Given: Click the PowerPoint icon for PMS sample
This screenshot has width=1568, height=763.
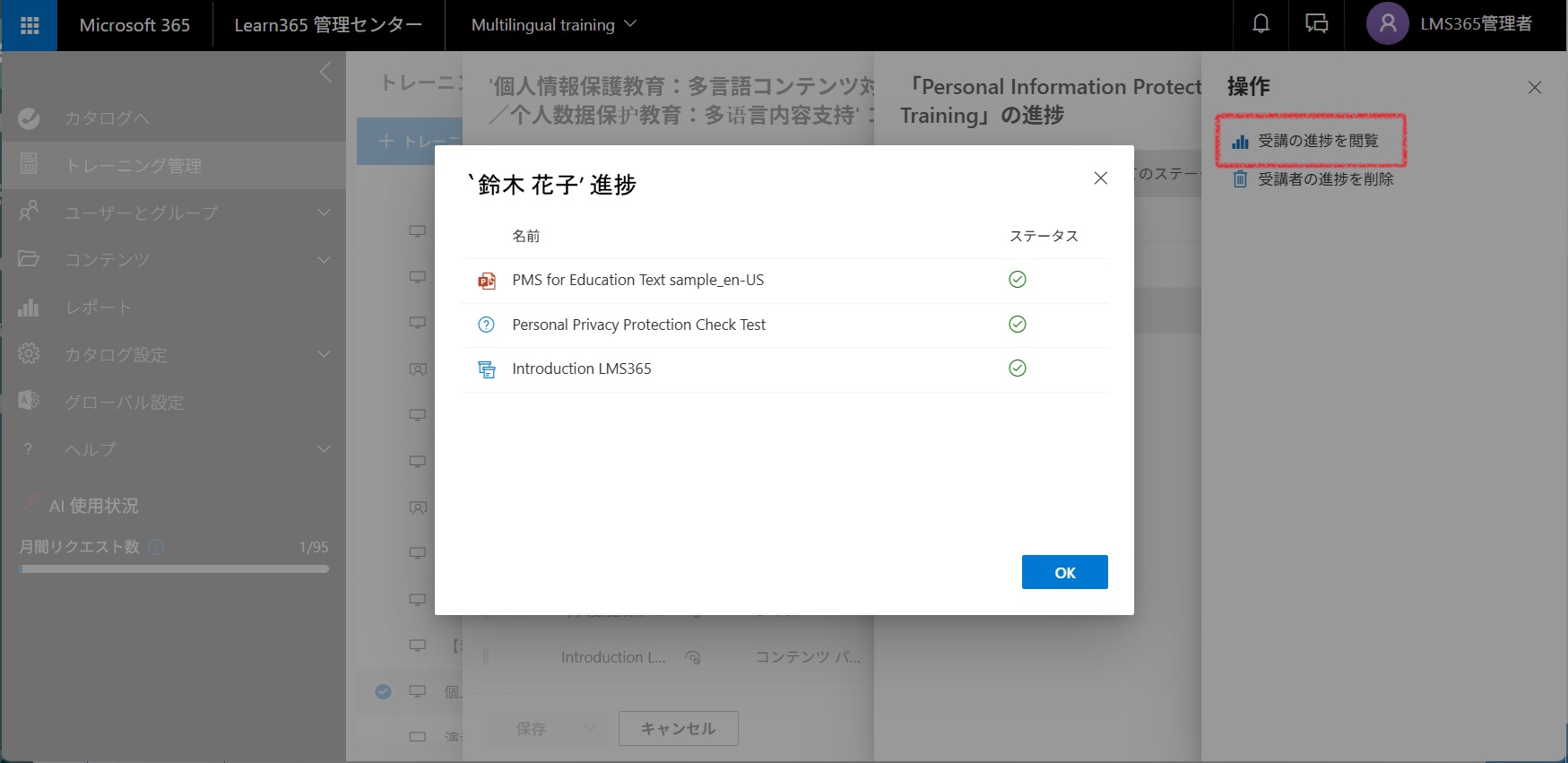Looking at the screenshot, I should 487,281.
